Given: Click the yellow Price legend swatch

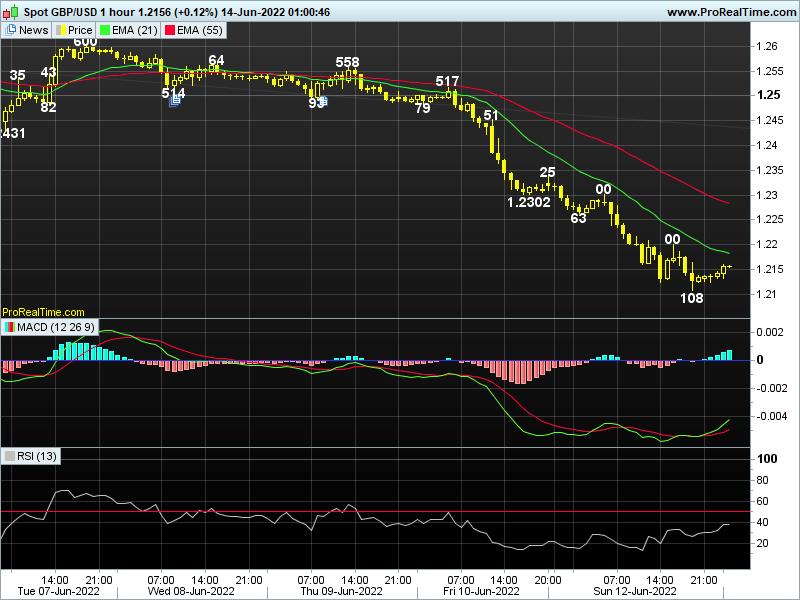Looking at the screenshot, I should point(61,30).
